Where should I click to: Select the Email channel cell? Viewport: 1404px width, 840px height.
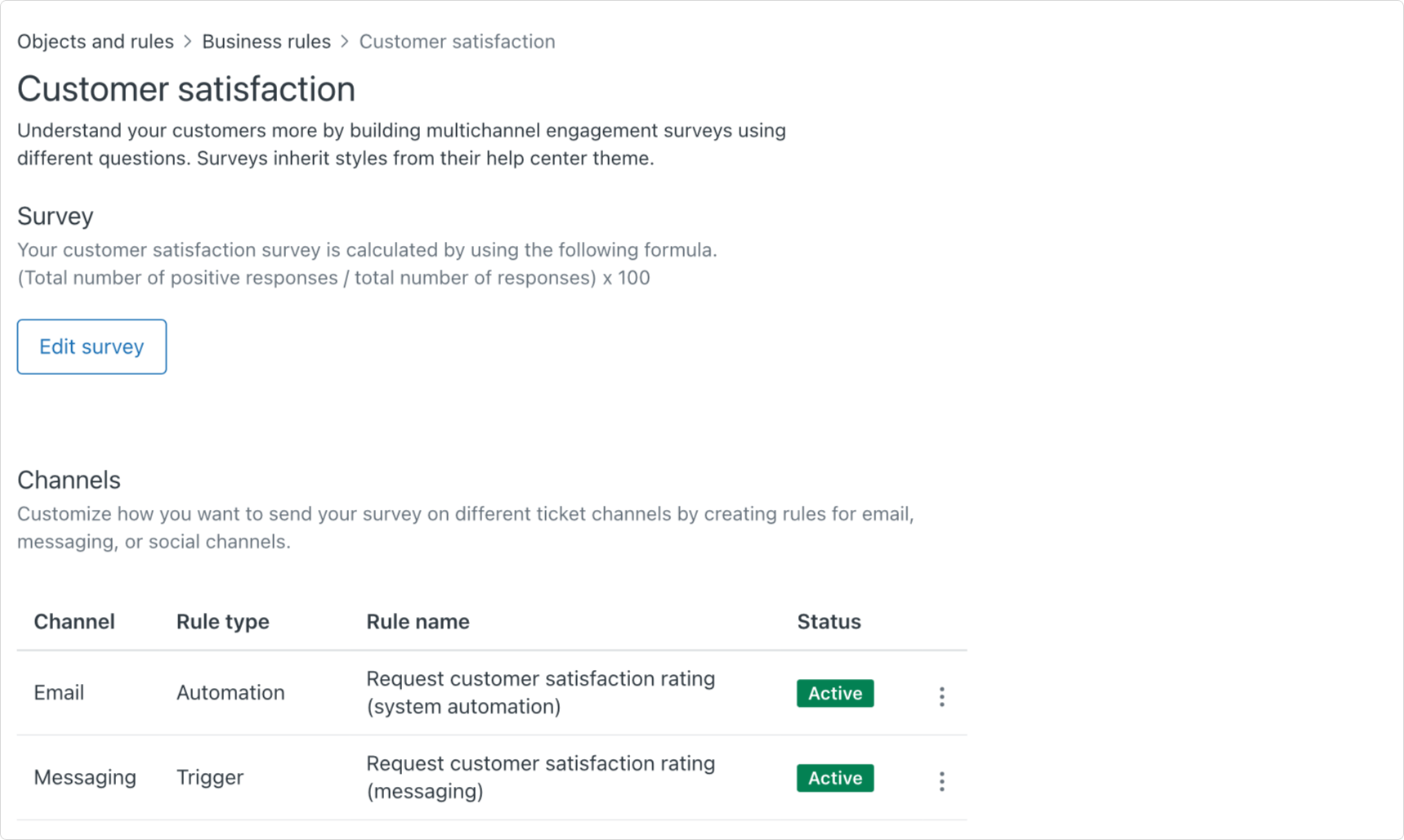tap(59, 693)
